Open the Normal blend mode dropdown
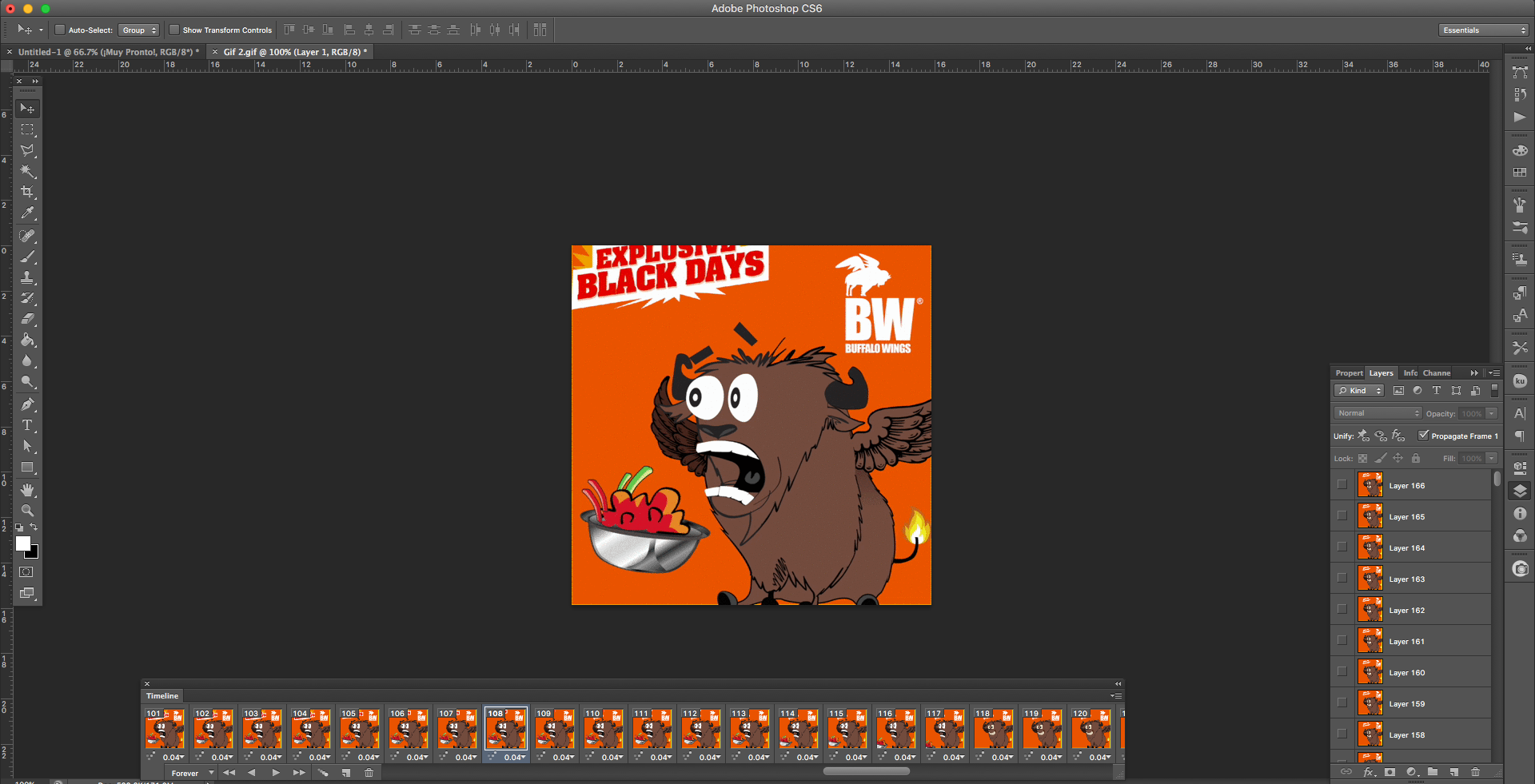1535x784 pixels. point(1378,413)
